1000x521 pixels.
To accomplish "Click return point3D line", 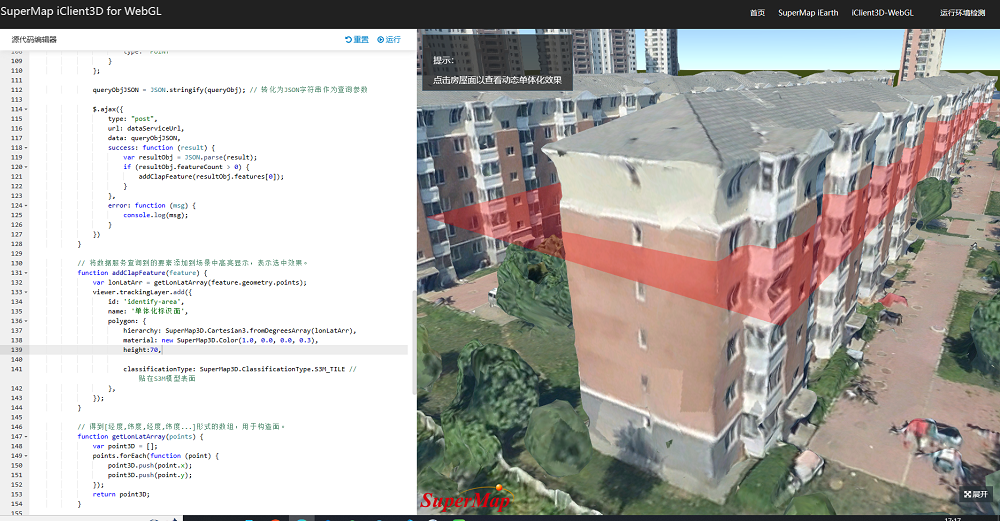I will click(121, 494).
